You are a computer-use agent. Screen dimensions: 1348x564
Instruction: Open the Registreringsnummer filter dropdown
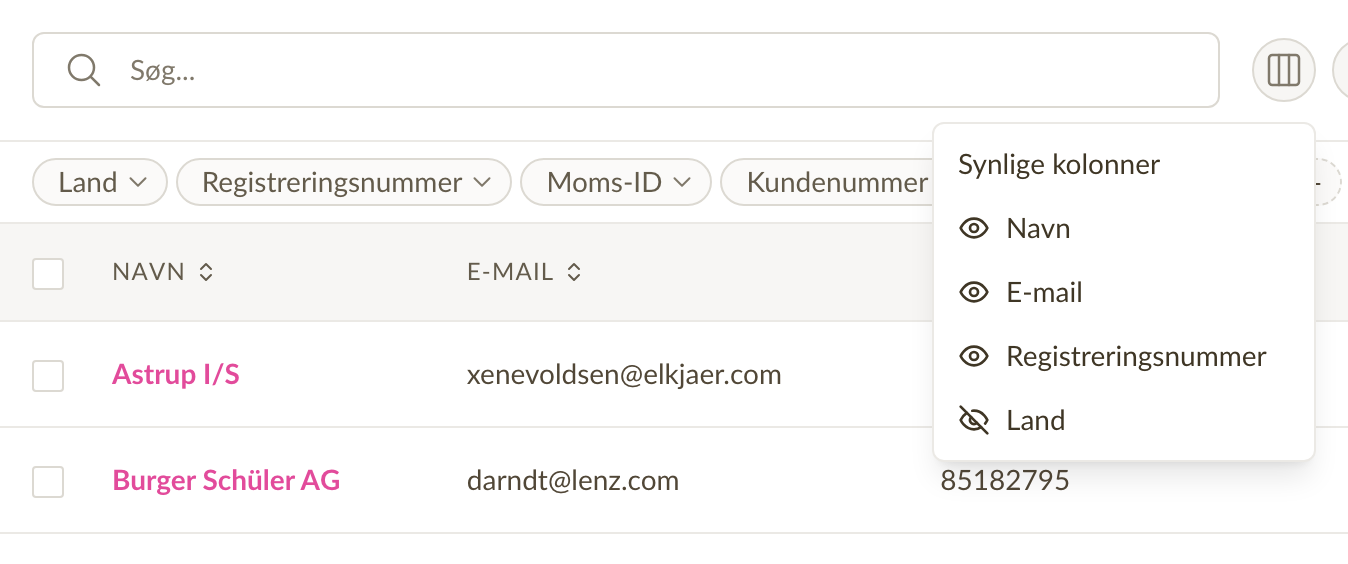(344, 183)
